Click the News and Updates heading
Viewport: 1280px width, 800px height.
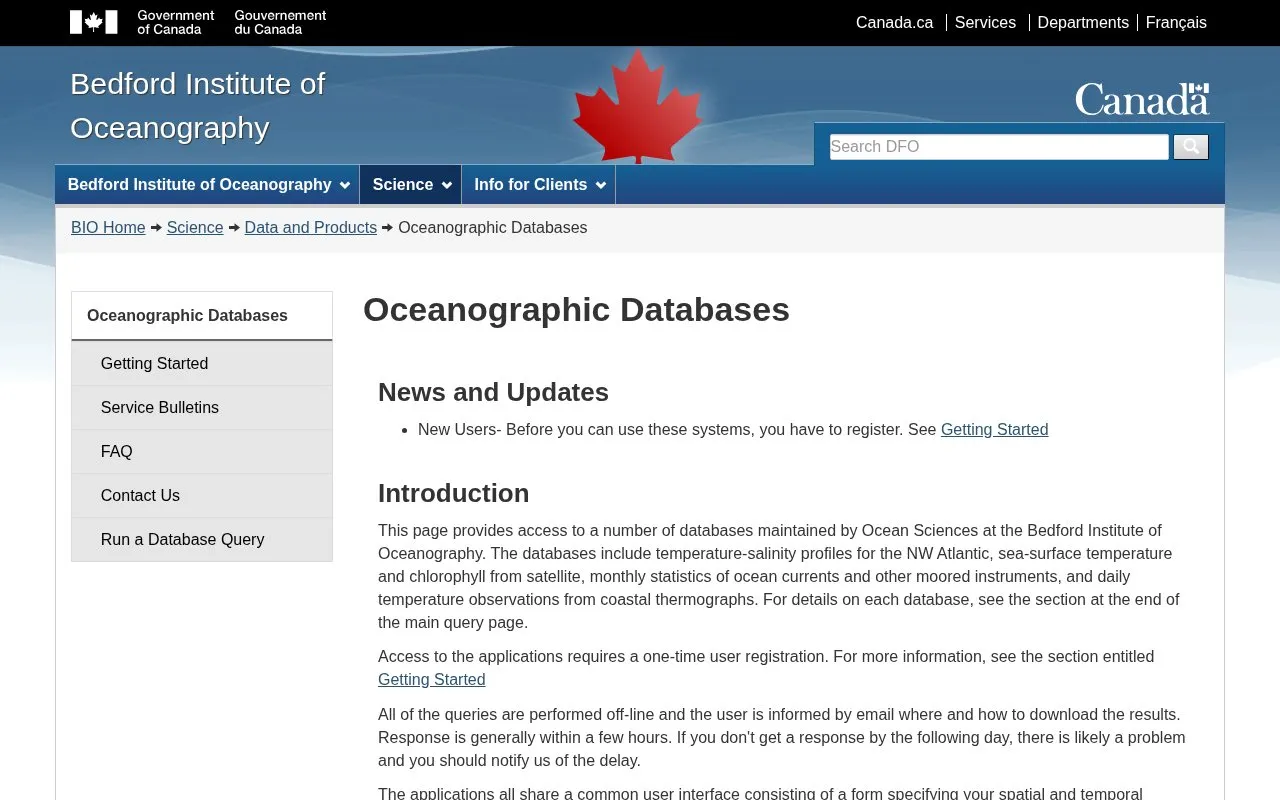click(x=493, y=392)
